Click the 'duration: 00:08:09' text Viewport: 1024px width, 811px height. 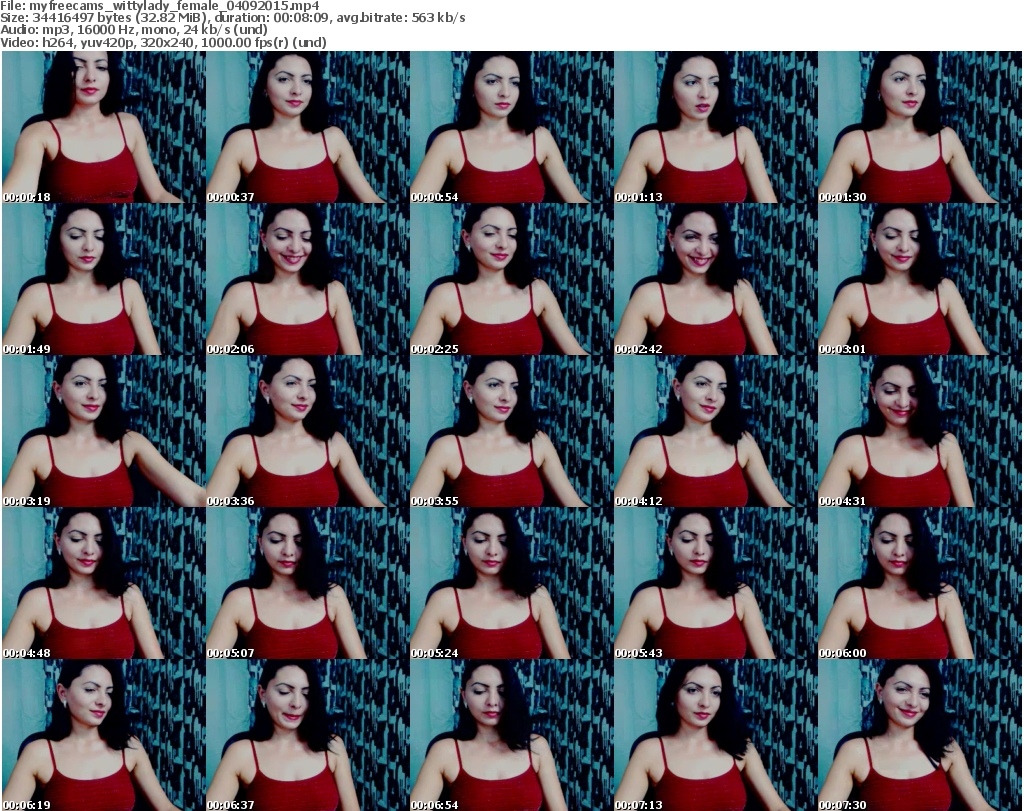pyautogui.click(x=274, y=18)
